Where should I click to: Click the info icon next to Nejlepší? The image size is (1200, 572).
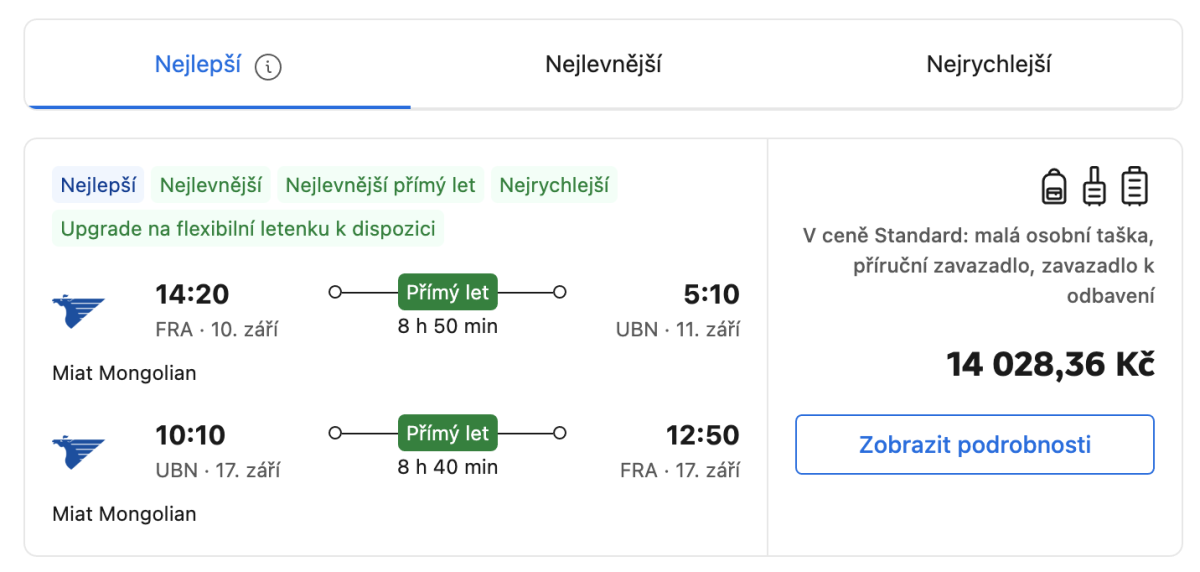pyautogui.click(x=268, y=67)
